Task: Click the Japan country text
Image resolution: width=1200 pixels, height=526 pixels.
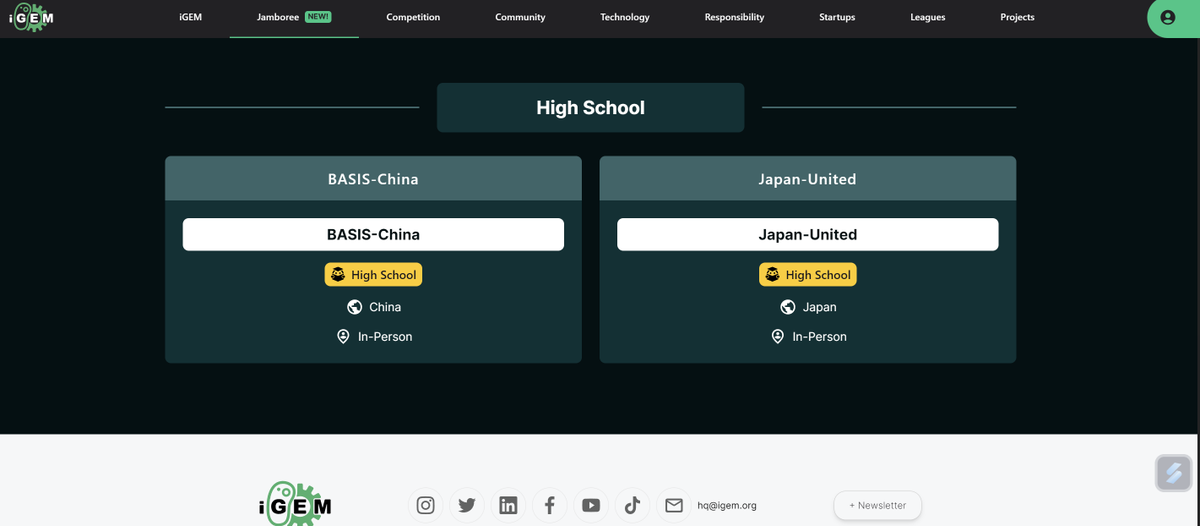Action: pos(820,307)
